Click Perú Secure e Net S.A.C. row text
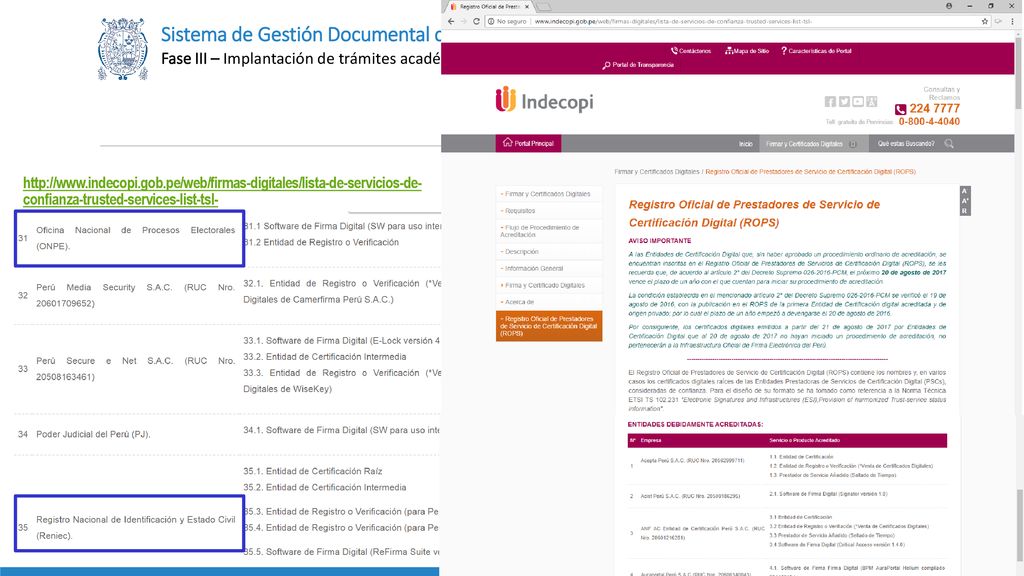Screen dimensions: 1024x576 pyautogui.click(x=135, y=369)
